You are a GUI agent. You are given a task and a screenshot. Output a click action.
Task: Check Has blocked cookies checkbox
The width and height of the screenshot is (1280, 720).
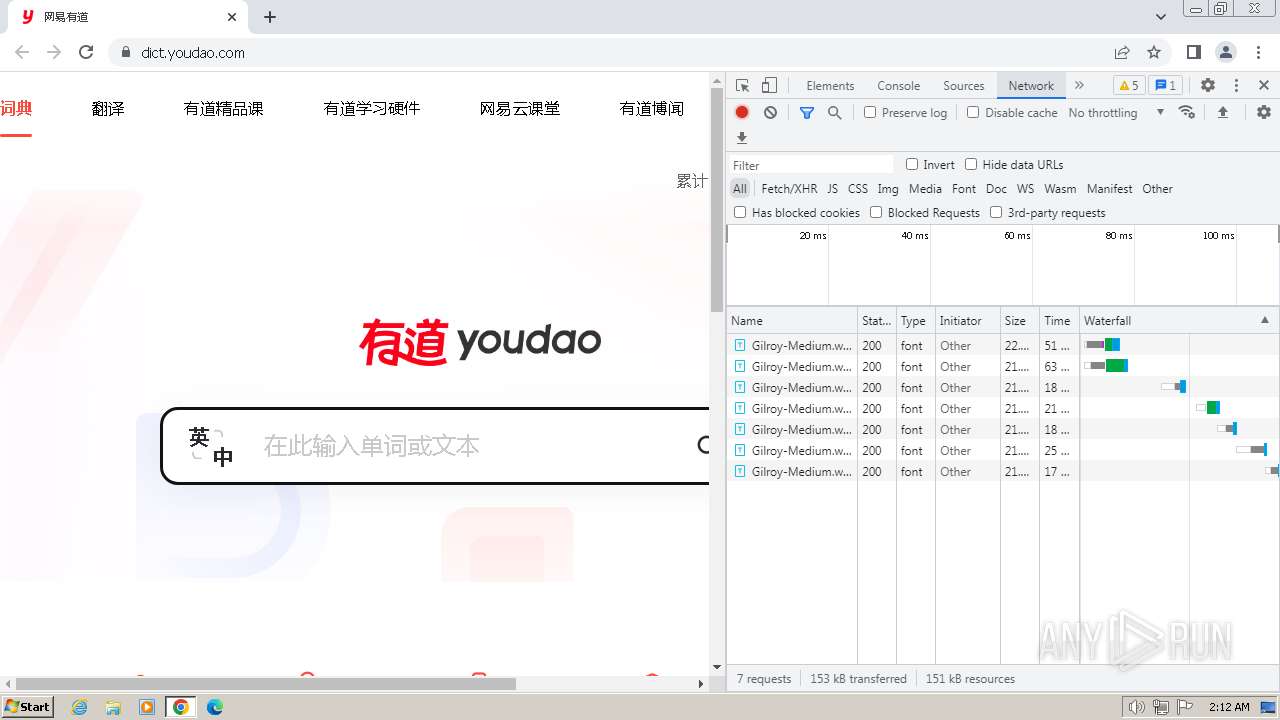click(740, 212)
